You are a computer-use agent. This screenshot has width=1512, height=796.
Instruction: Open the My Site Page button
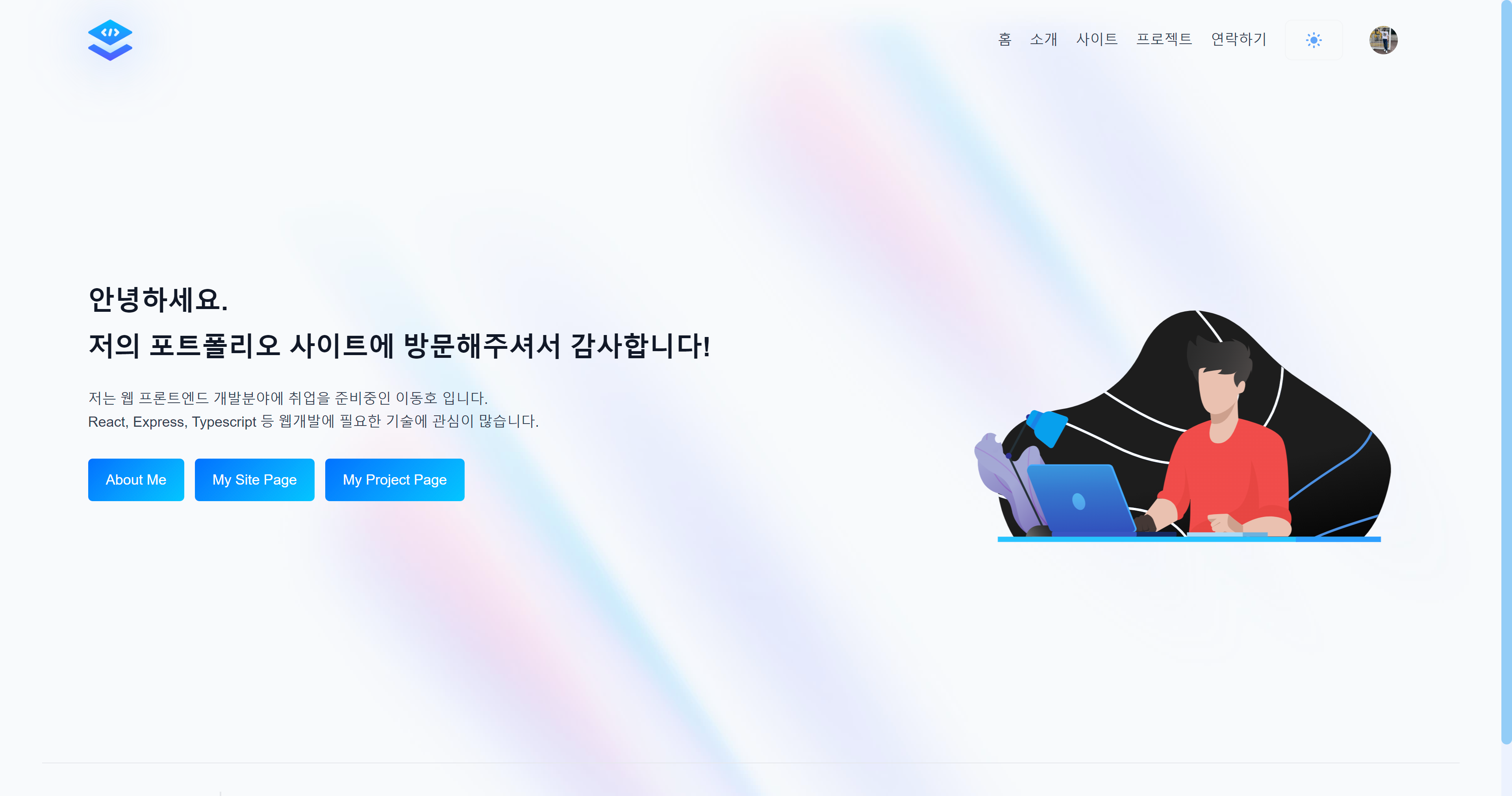pyautogui.click(x=255, y=479)
